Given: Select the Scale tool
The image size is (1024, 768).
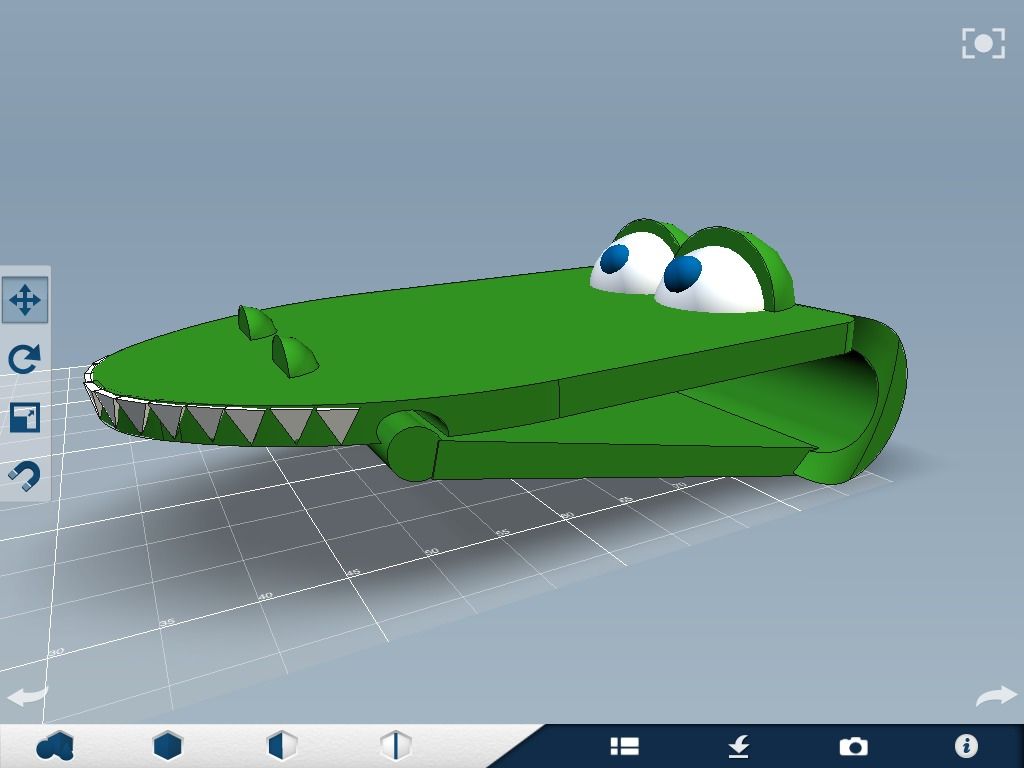Looking at the screenshot, I should click(x=27, y=418).
